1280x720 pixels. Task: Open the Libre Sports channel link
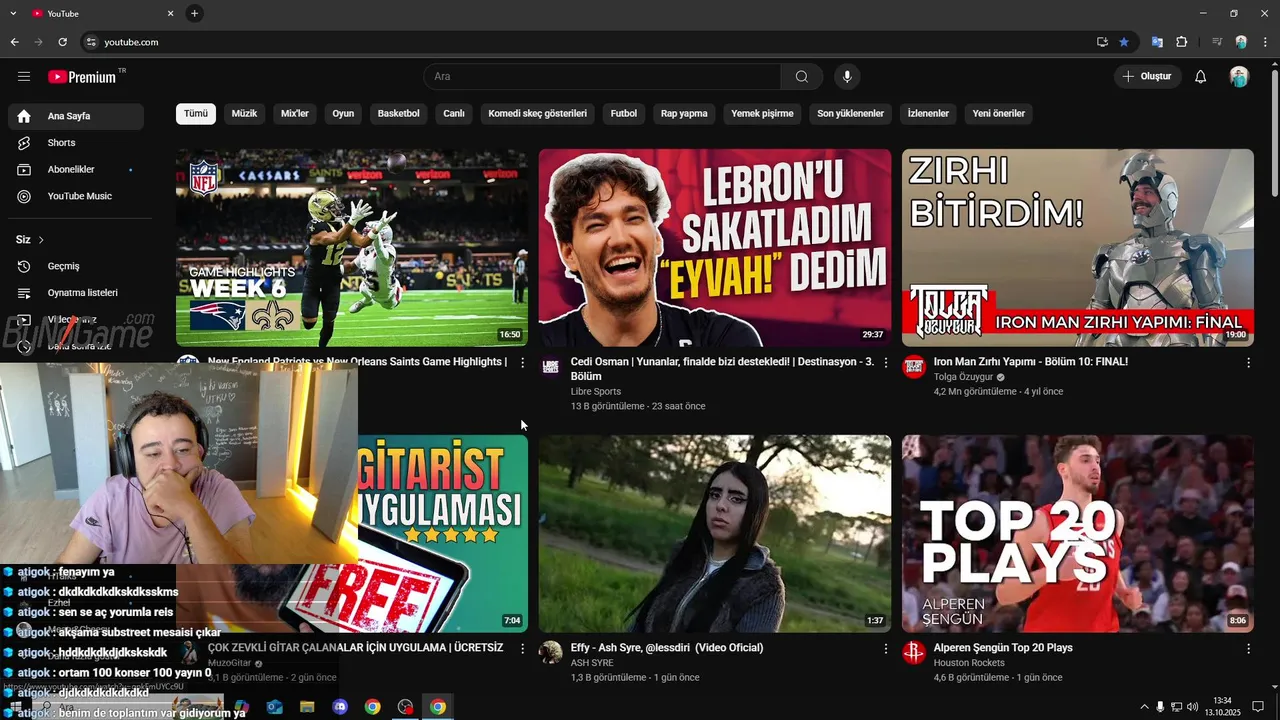[x=596, y=392]
